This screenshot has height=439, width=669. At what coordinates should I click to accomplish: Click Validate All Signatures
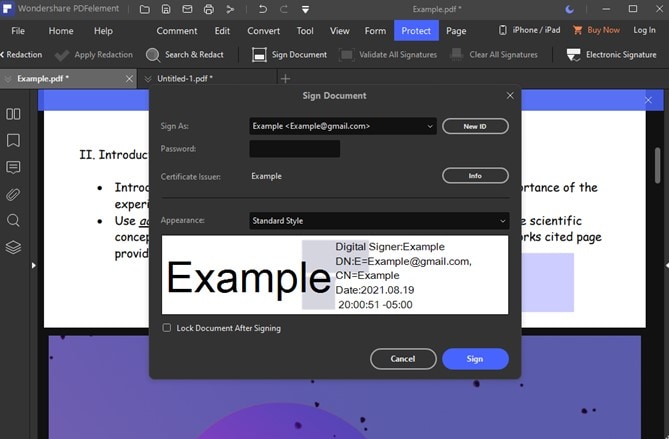pos(388,55)
